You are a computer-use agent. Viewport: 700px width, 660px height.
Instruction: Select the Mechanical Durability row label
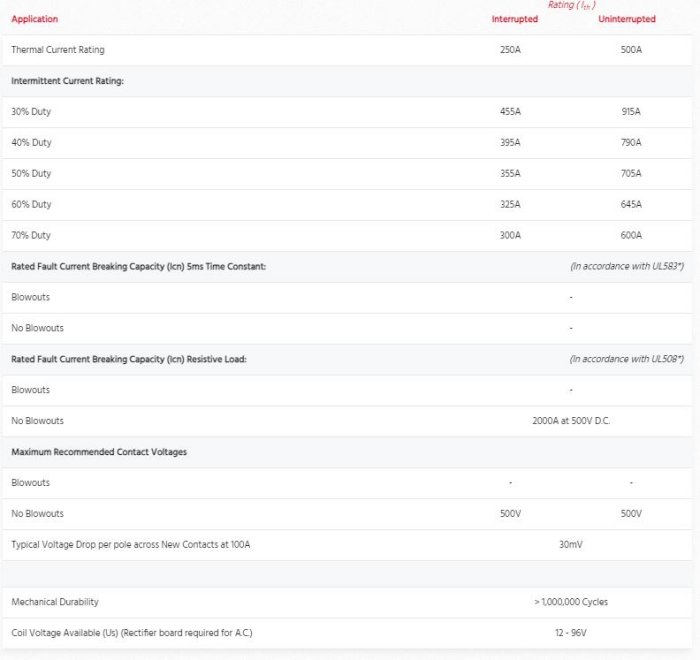55,602
